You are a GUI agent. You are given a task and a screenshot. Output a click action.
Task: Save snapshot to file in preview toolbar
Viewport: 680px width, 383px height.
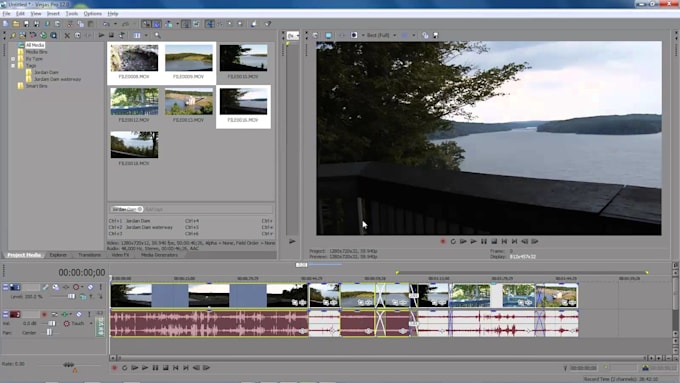pyautogui.click(x=435, y=35)
